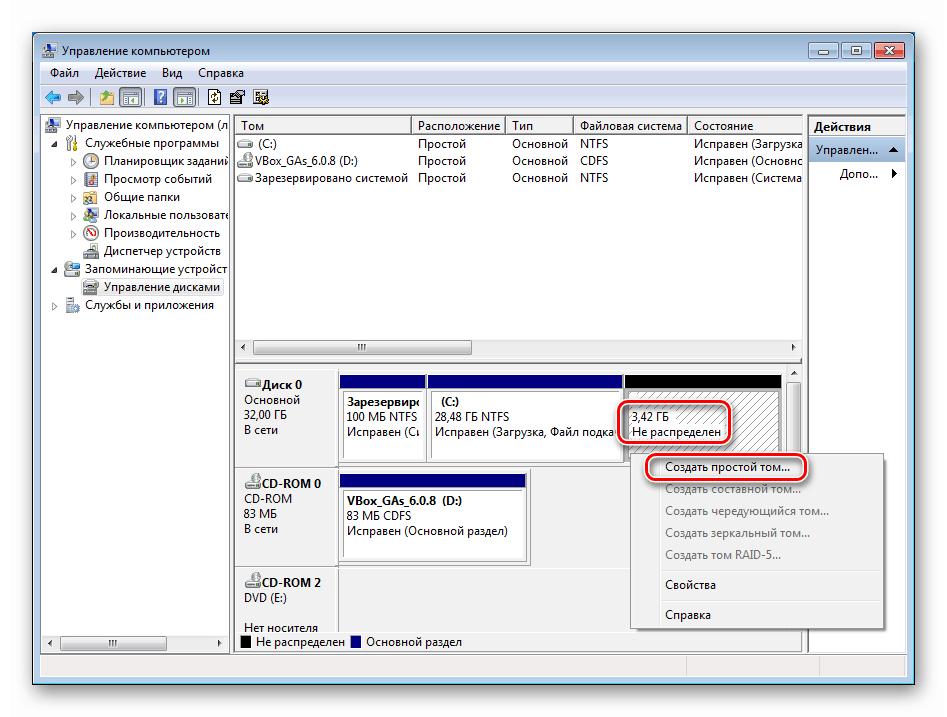Open the Справка menu in menu bar

[x=220, y=73]
